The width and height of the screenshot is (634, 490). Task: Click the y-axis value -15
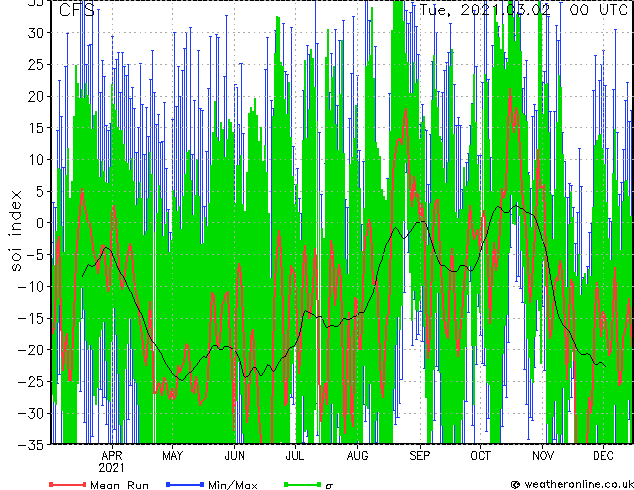31,319
